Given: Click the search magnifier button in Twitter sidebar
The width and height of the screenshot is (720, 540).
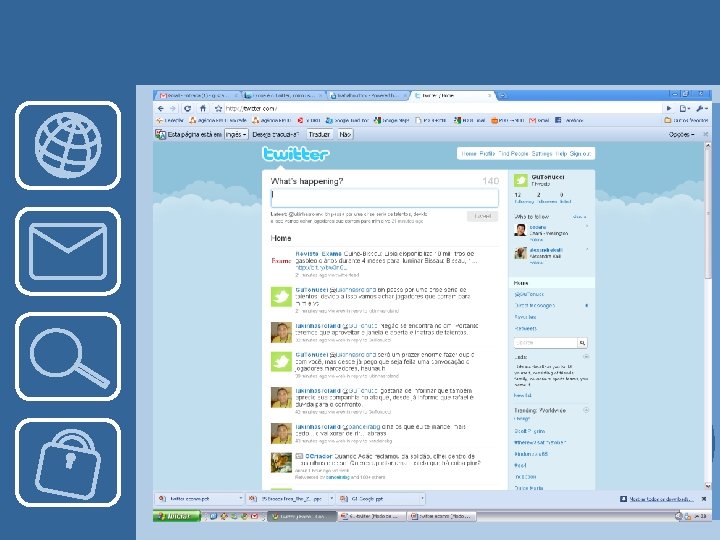Looking at the screenshot, I should click(x=582, y=343).
